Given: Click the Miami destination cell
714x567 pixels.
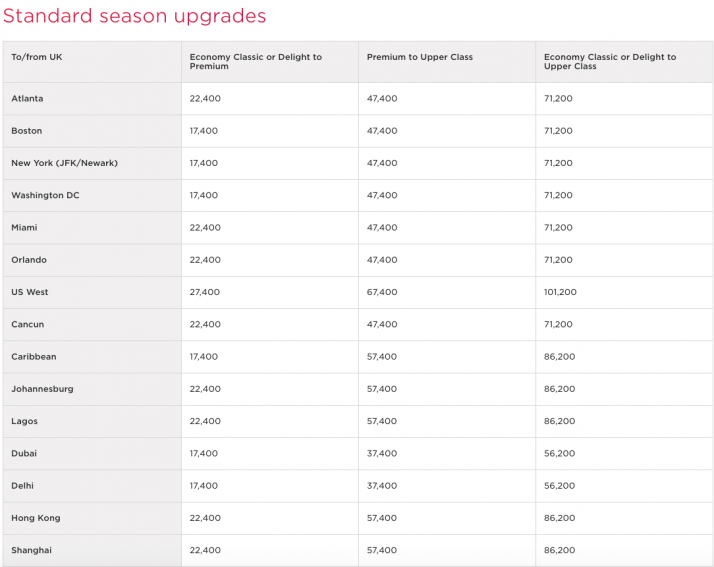Looking at the screenshot, I should (25, 228).
